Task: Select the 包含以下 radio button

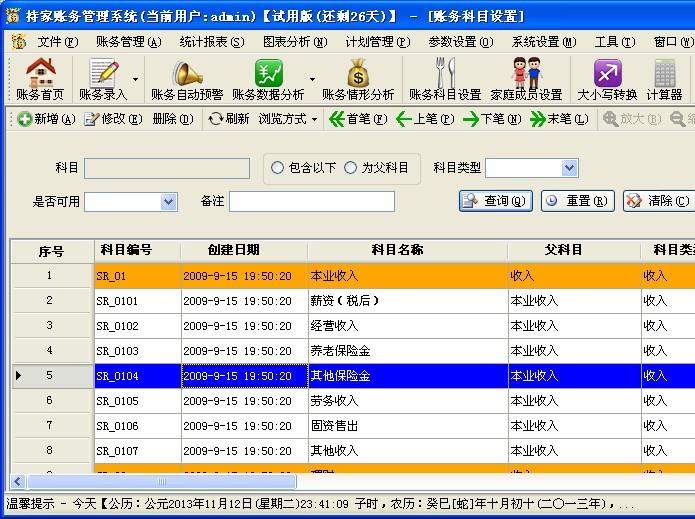Action: coord(278,168)
